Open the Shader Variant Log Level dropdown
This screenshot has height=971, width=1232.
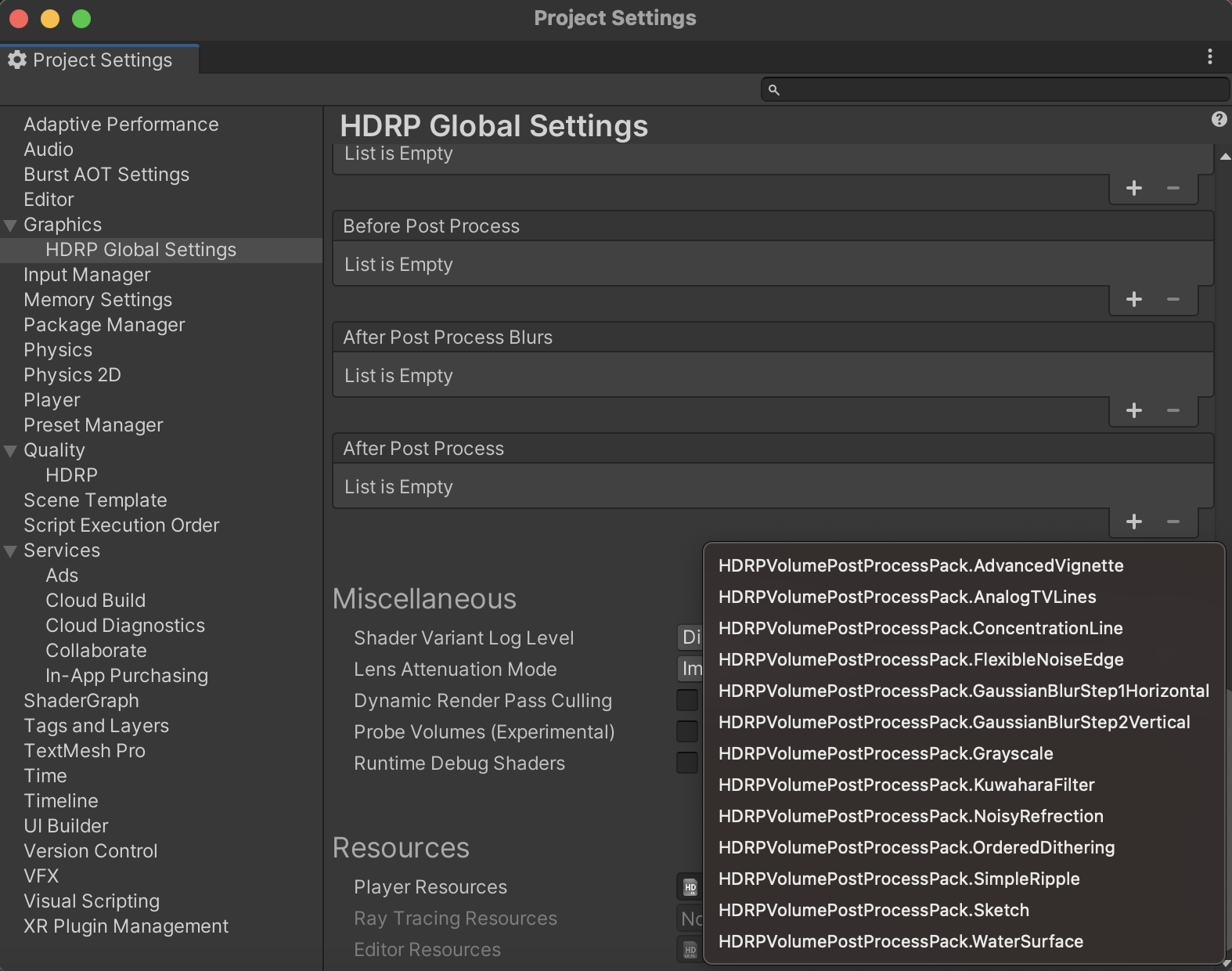coord(690,637)
